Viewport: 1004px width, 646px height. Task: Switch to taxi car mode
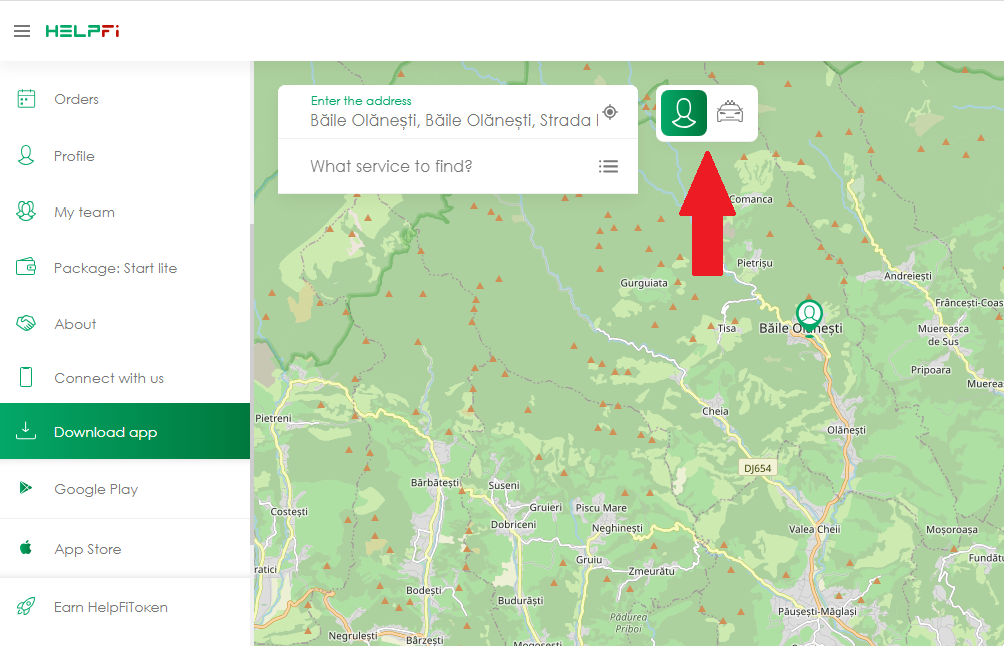click(x=731, y=112)
